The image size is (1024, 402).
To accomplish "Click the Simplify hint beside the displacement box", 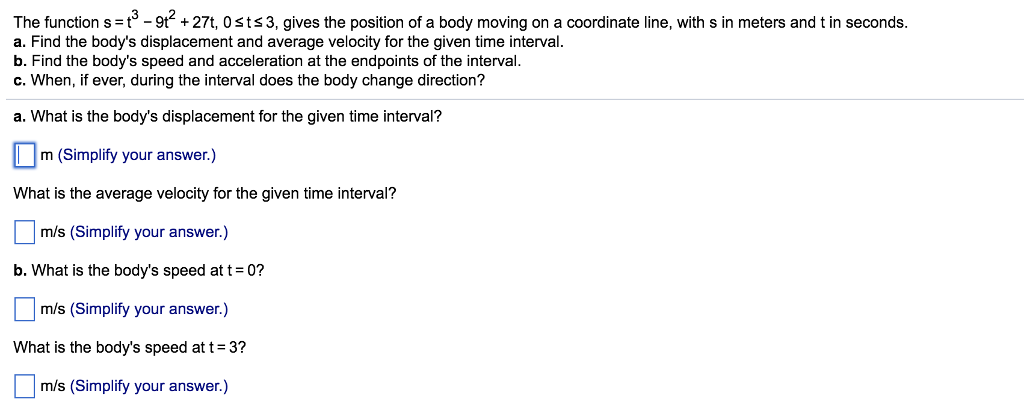I will click(137, 155).
